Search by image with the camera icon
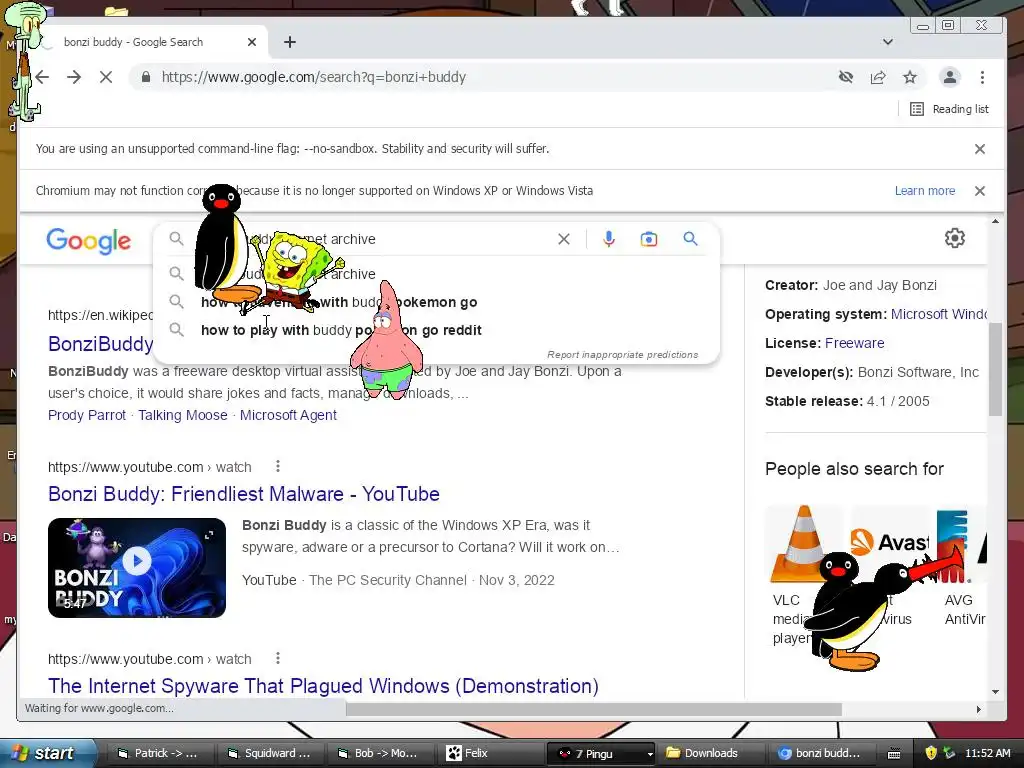1024x768 pixels. (648, 239)
